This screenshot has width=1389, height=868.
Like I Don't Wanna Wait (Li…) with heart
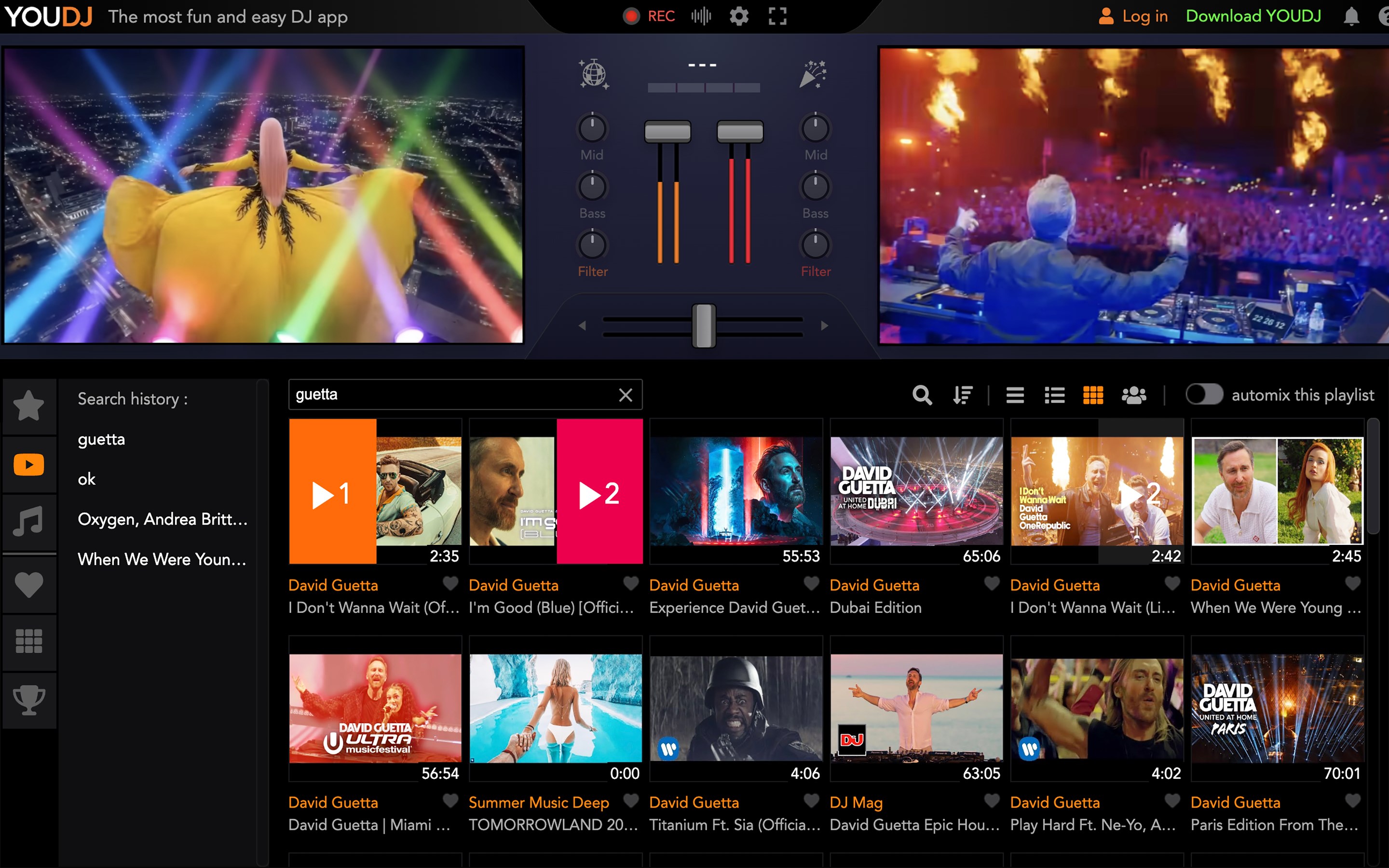pos(1172,583)
